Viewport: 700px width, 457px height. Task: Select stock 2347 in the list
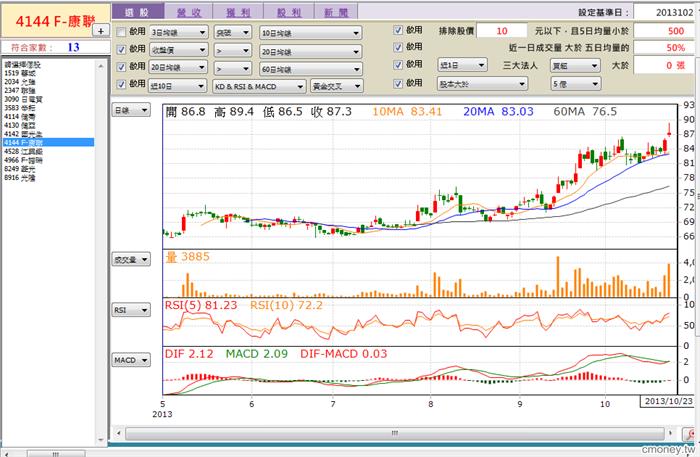point(48,91)
